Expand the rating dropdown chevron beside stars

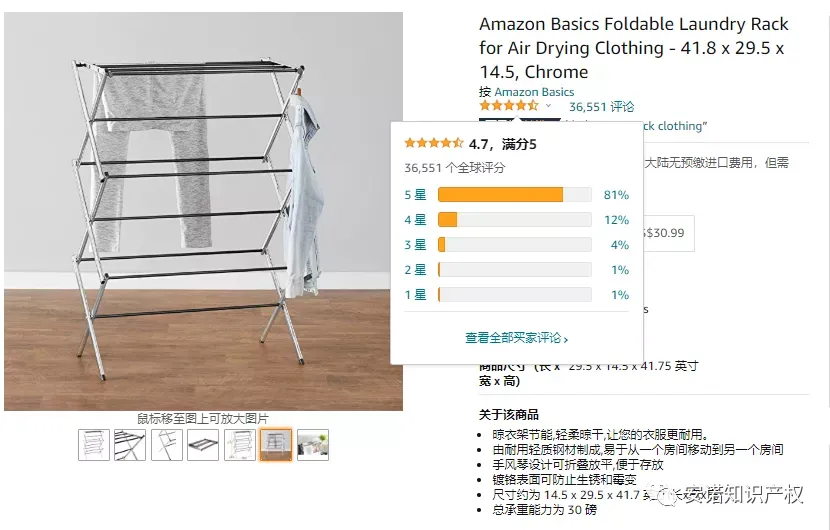point(548,106)
